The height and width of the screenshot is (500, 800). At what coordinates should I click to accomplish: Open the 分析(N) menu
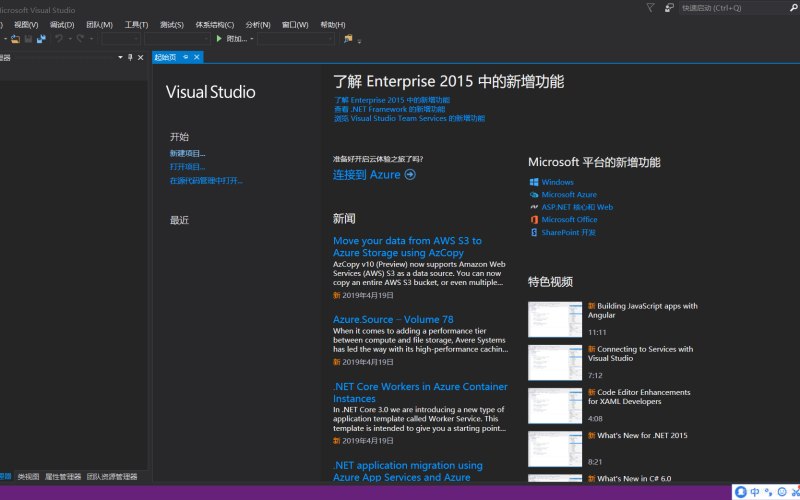click(x=258, y=24)
